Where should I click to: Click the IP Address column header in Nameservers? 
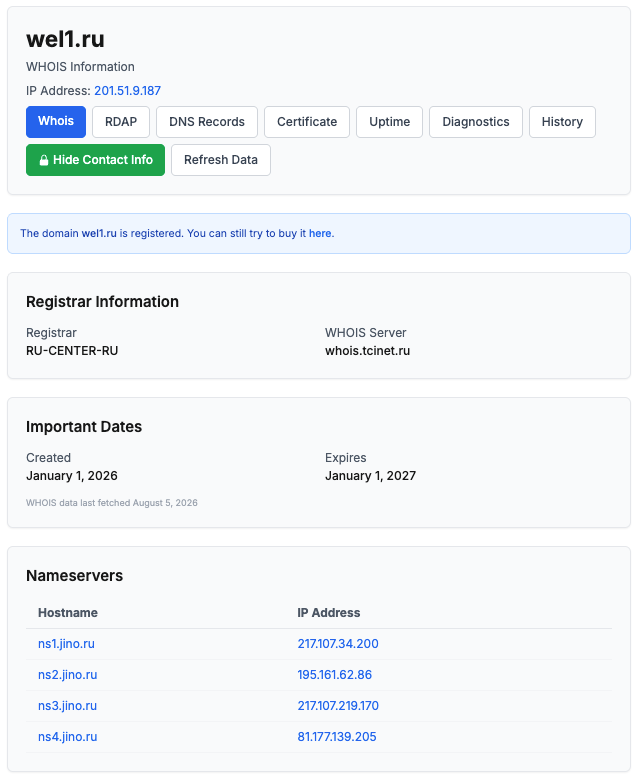329,612
